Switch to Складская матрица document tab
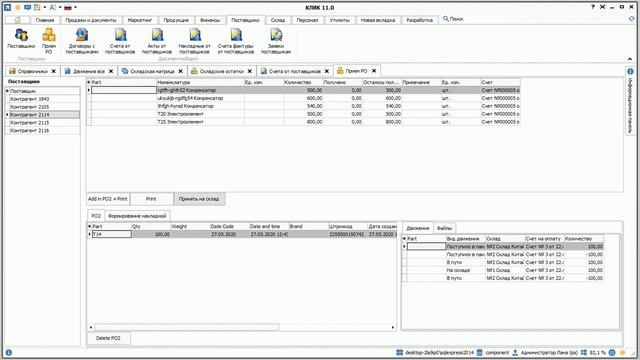 [152, 71]
